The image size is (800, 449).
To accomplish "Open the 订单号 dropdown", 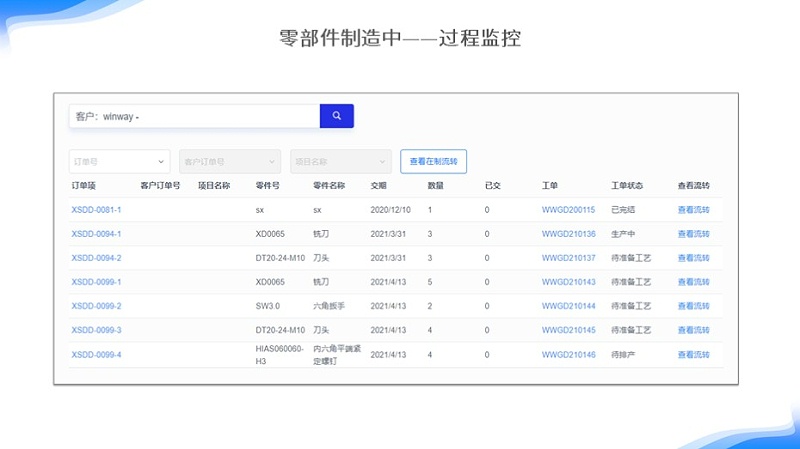I will (x=119, y=161).
